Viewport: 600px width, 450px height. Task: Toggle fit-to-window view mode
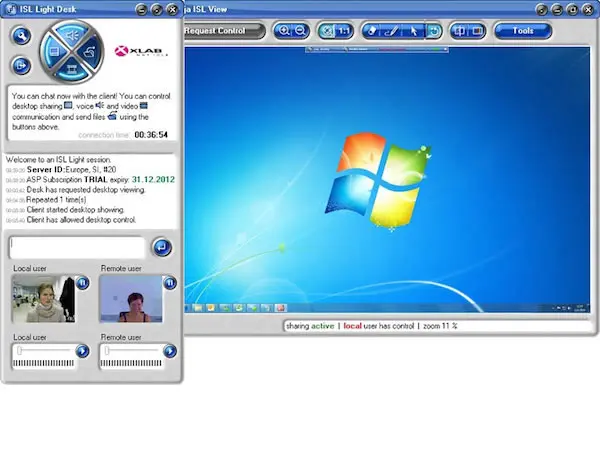[x=327, y=31]
